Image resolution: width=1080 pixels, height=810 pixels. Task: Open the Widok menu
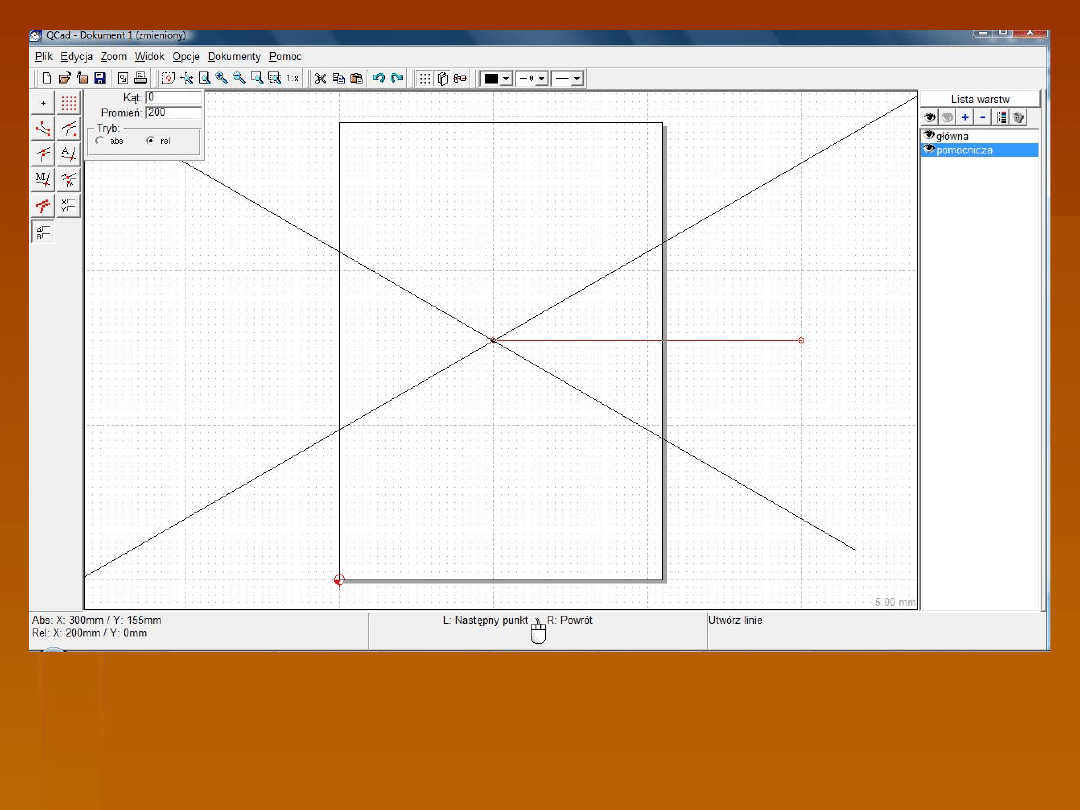[149, 57]
